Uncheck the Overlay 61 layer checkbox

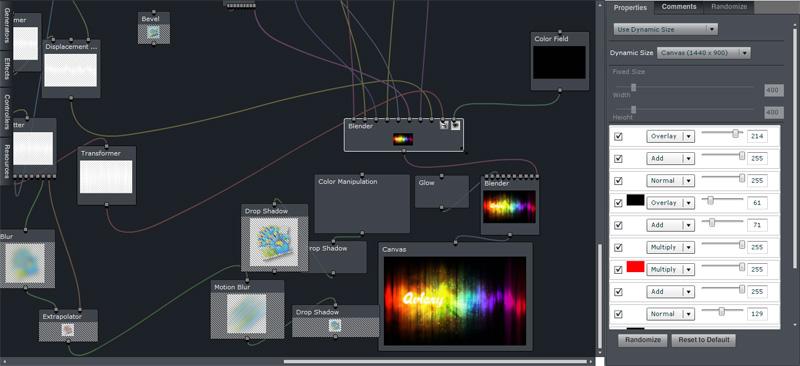coord(618,203)
